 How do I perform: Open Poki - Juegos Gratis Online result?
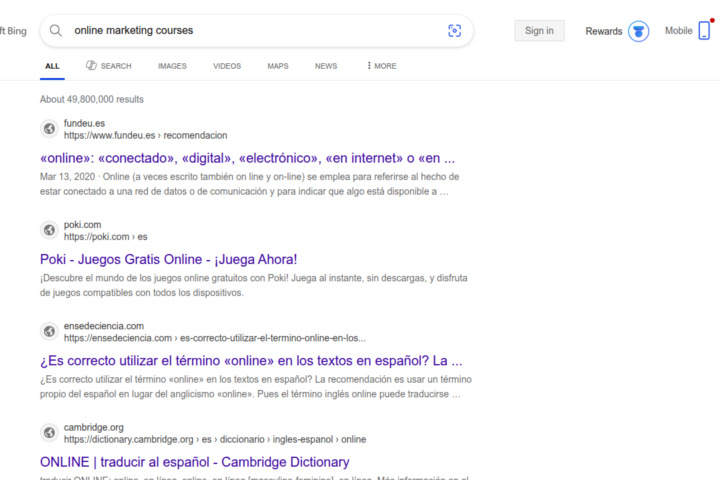(x=169, y=260)
